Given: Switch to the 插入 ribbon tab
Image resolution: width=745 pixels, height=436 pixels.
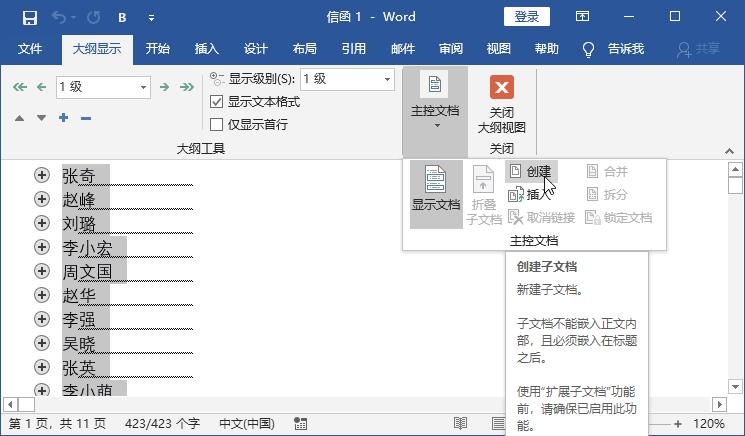Looking at the screenshot, I should pyautogui.click(x=207, y=48).
